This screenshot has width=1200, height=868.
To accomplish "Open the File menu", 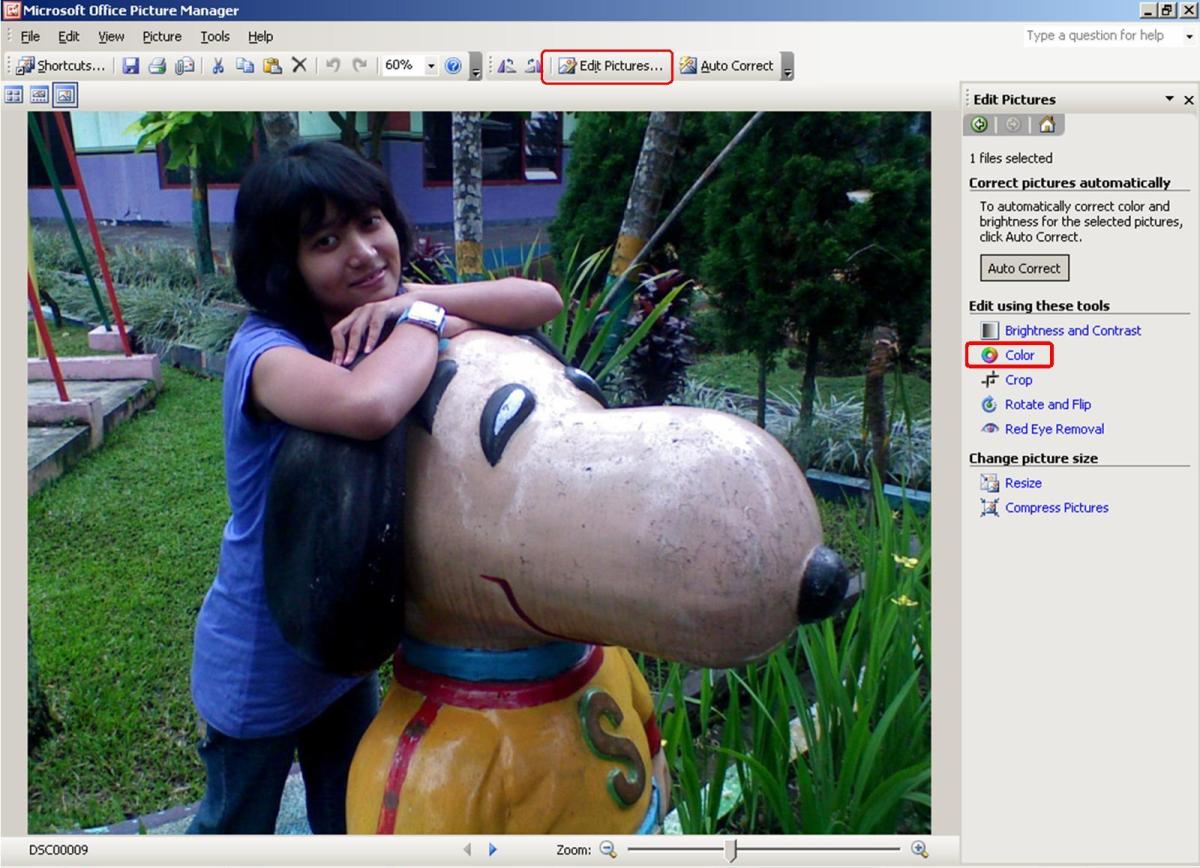I will click(x=30, y=36).
